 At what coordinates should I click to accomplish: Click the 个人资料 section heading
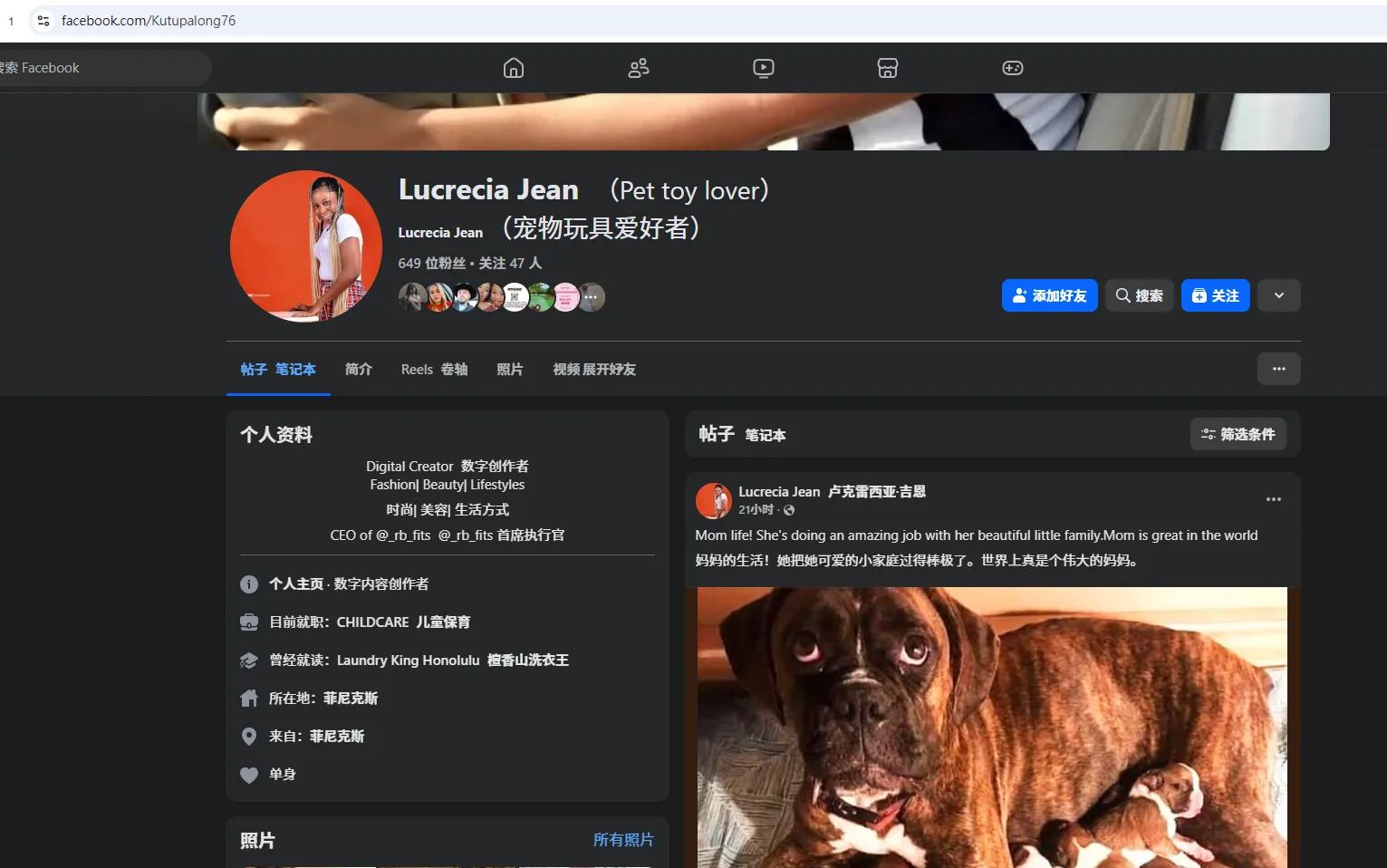click(x=276, y=435)
